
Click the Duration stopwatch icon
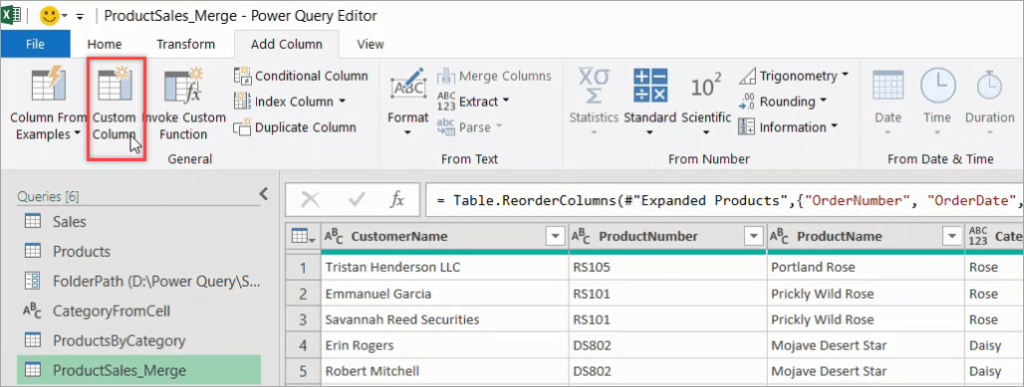(989, 85)
